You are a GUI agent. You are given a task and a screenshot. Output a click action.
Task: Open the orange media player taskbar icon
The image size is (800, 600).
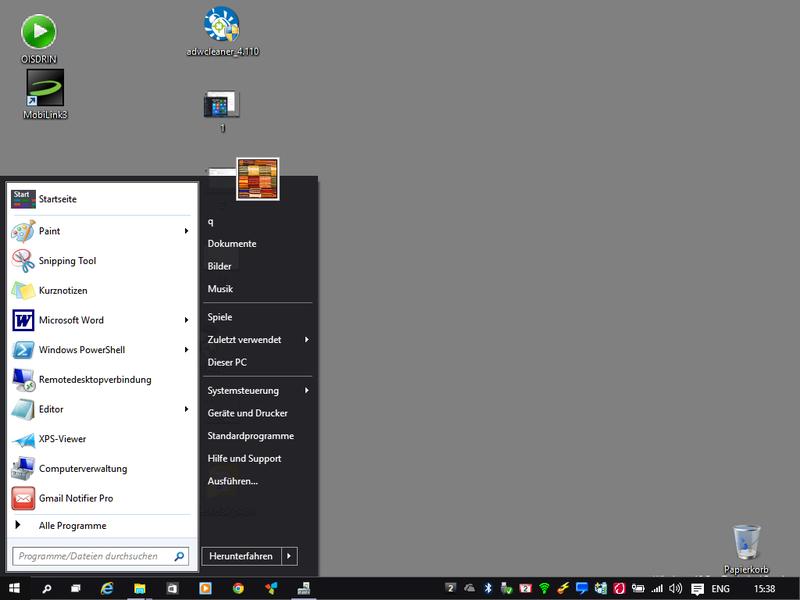click(205, 588)
